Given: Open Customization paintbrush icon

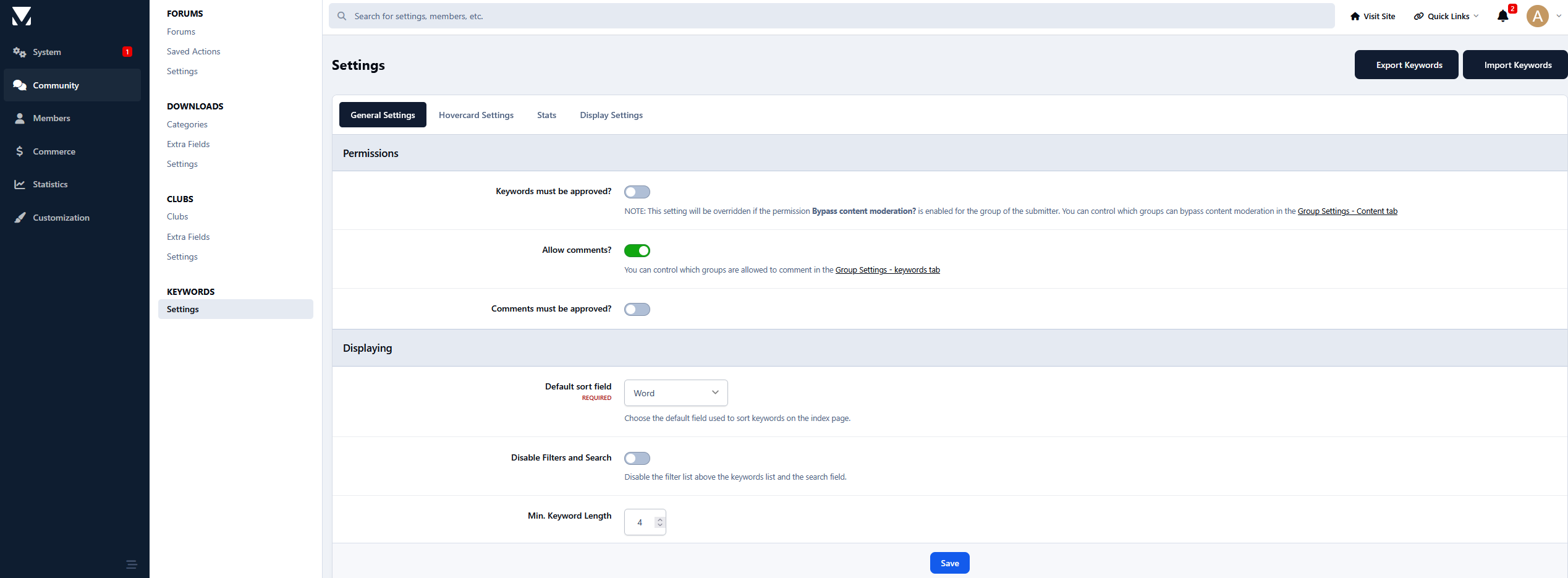Looking at the screenshot, I should pos(20,218).
